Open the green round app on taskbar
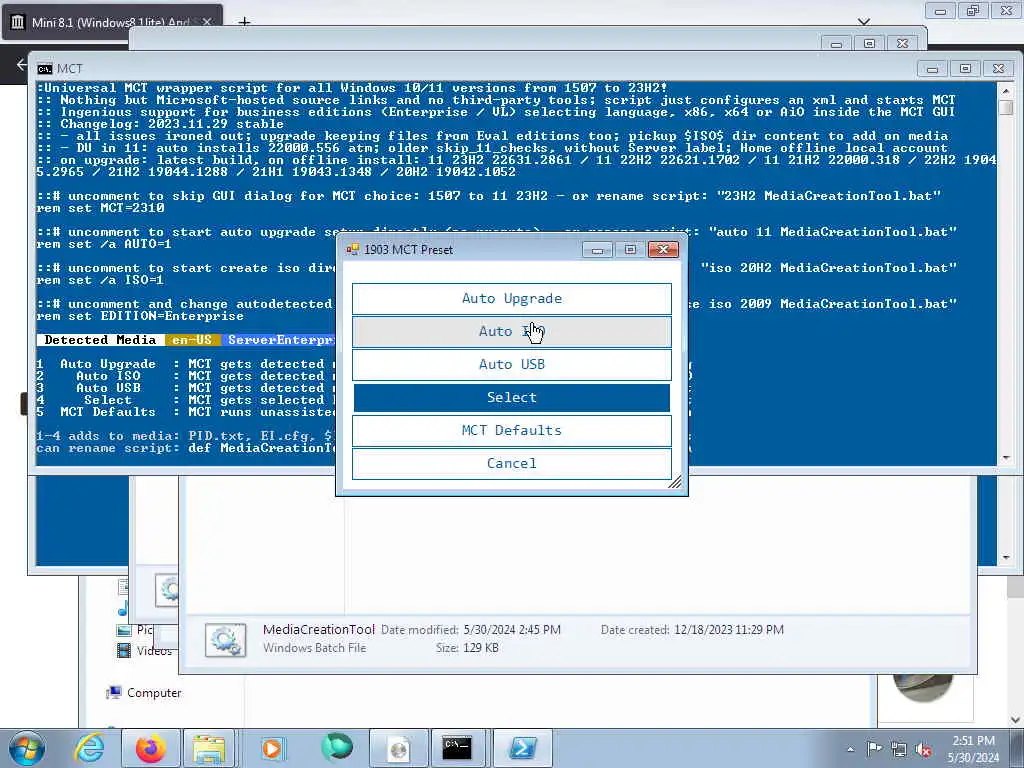The image size is (1024, 768). point(337,748)
